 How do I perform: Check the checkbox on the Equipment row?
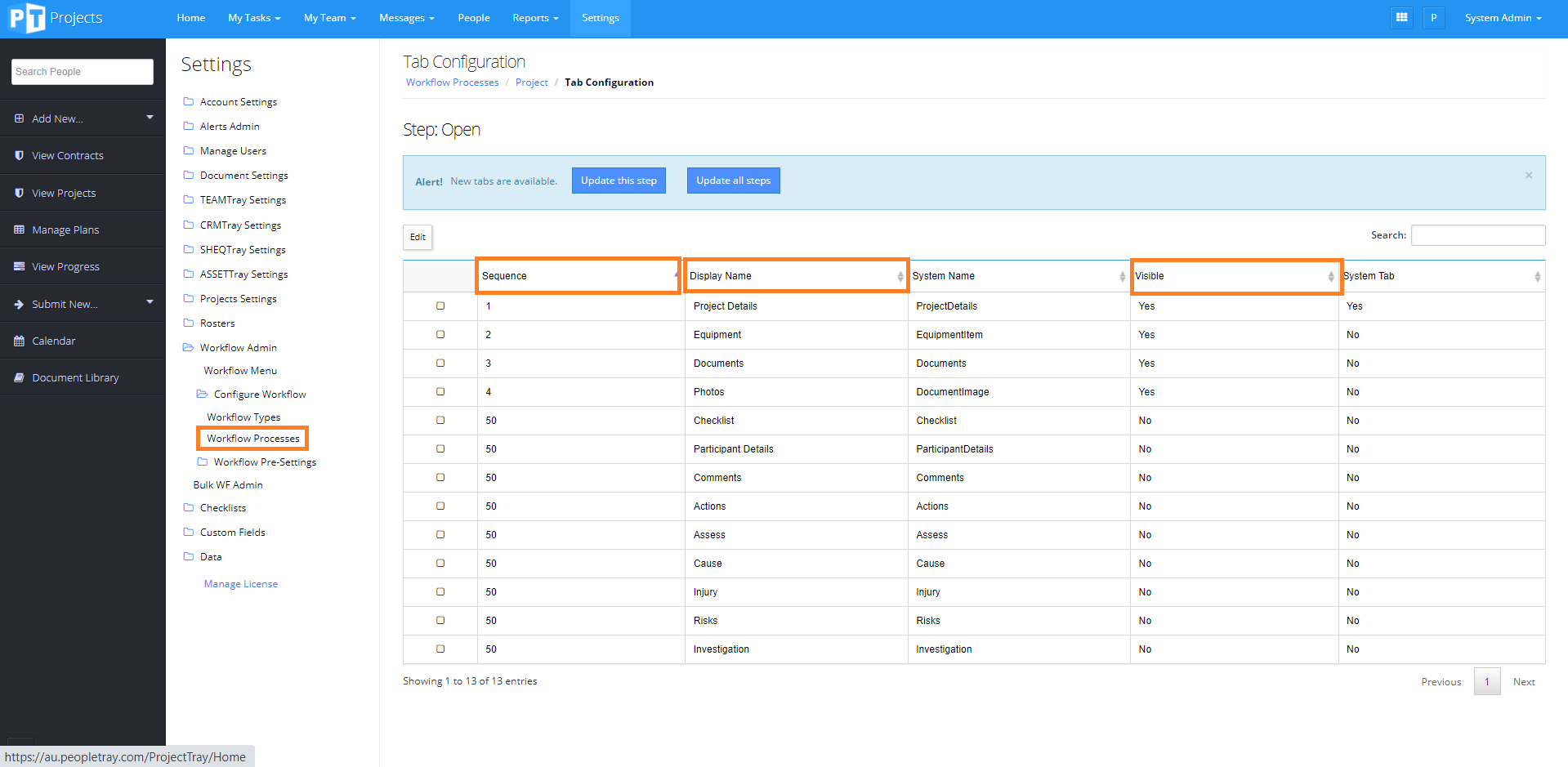tap(440, 335)
